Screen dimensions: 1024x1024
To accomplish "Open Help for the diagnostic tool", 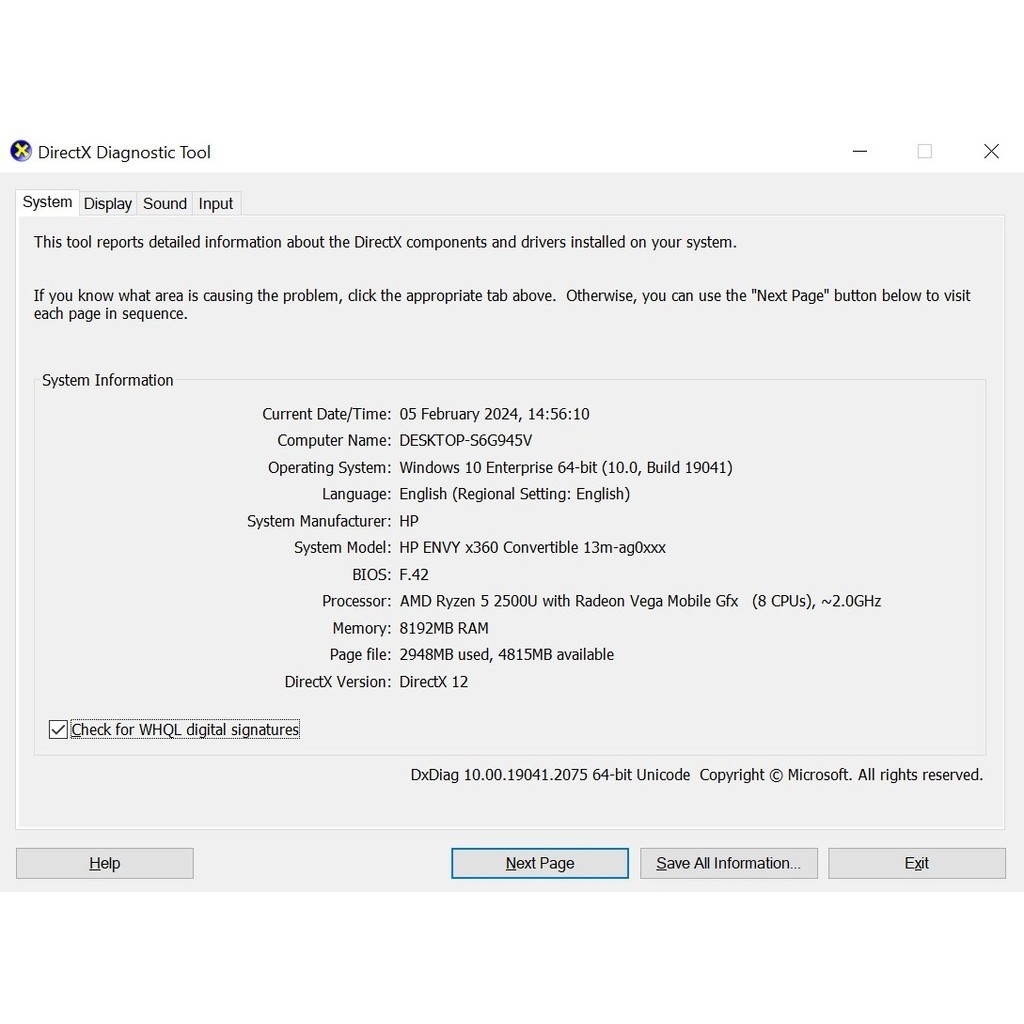I will pos(104,863).
